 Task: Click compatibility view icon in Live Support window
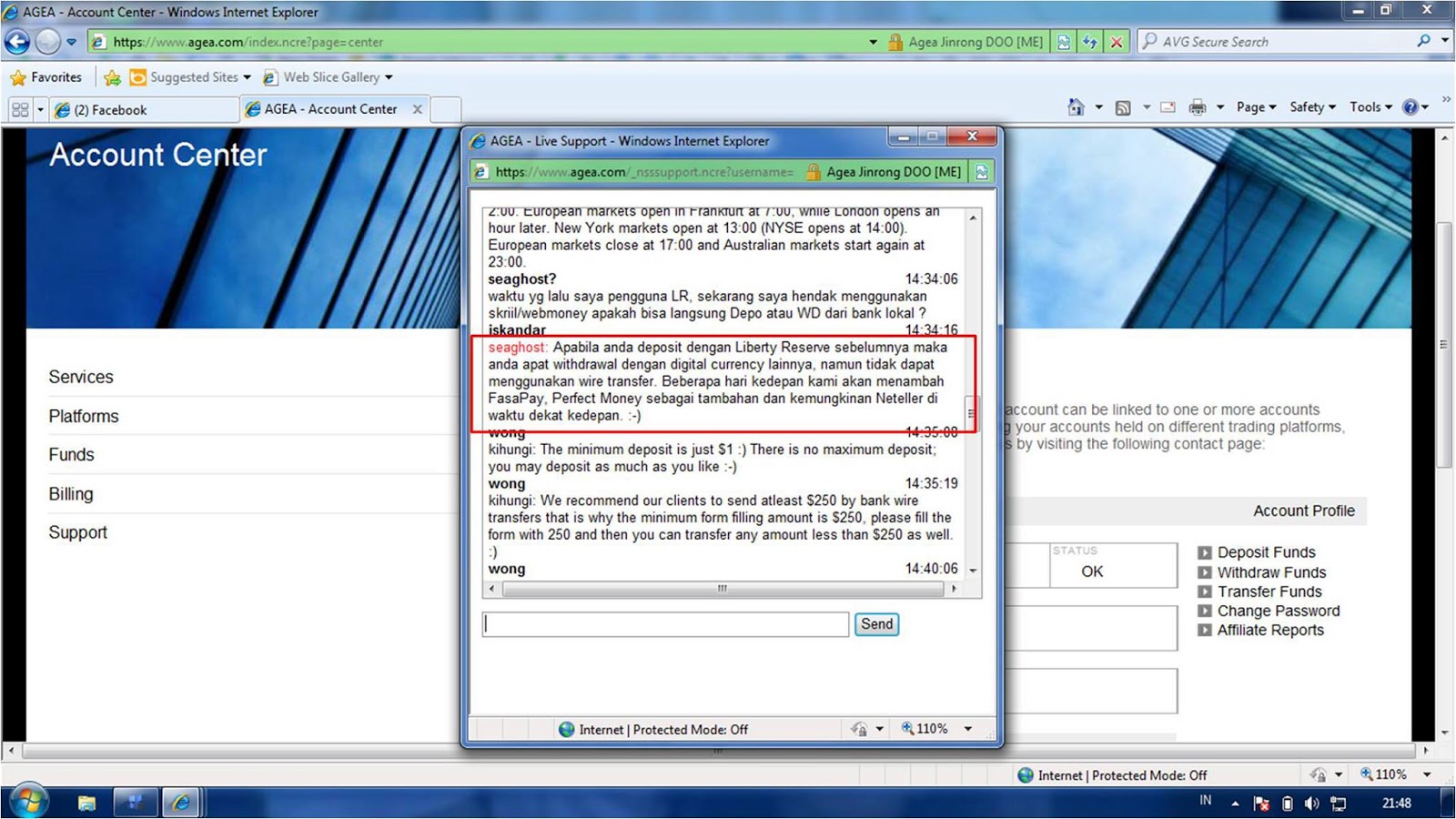pos(982,172)
